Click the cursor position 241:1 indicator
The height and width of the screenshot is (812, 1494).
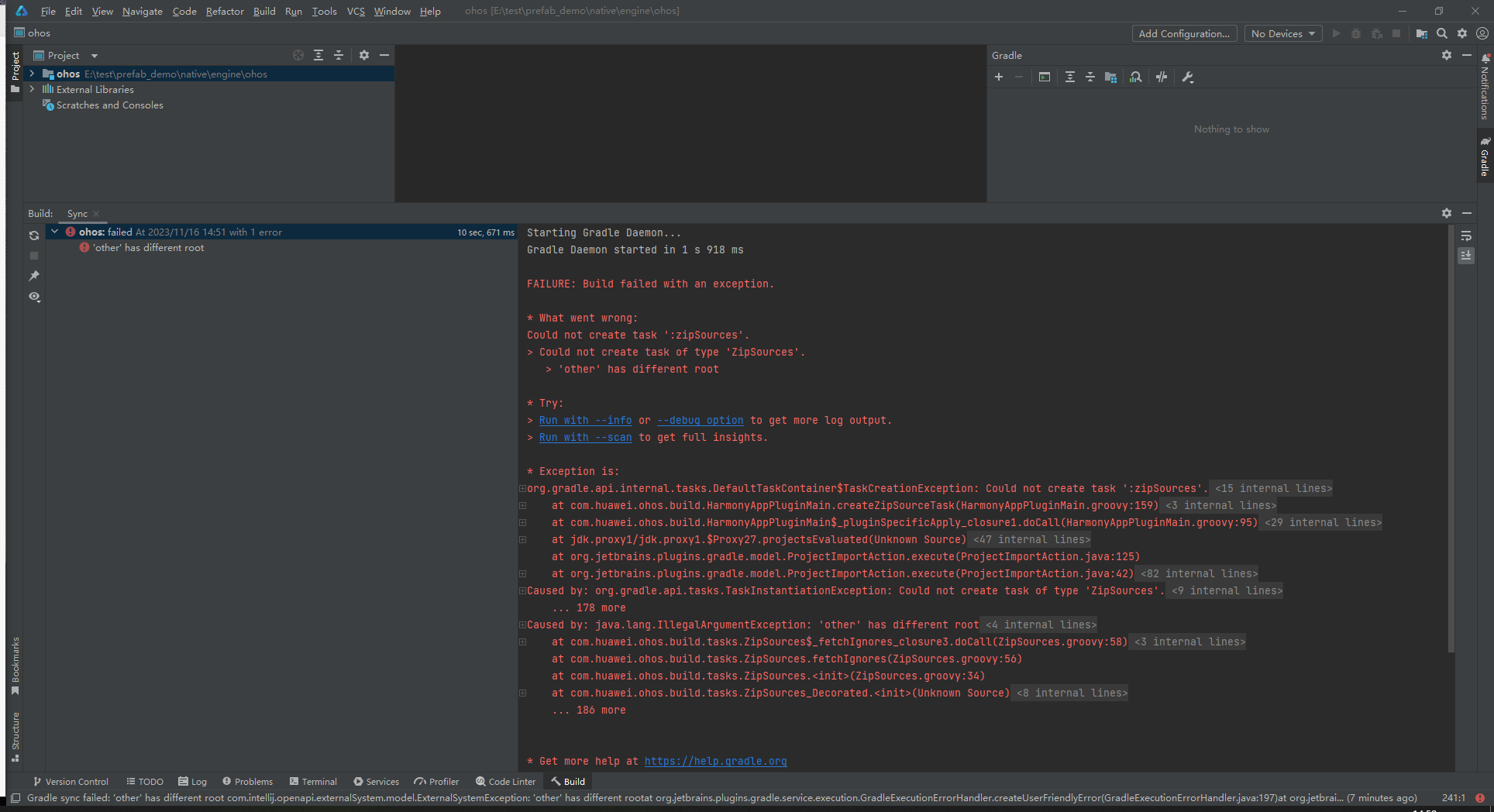tap(1454, 798)
